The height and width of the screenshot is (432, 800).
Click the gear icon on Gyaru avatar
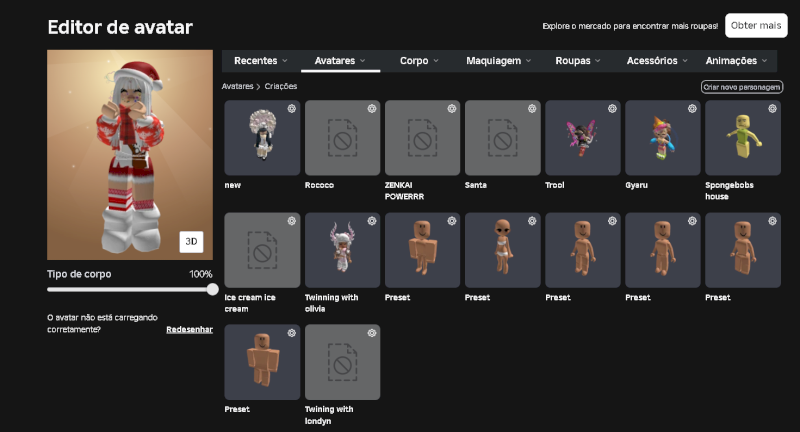(x=692, y=109)
